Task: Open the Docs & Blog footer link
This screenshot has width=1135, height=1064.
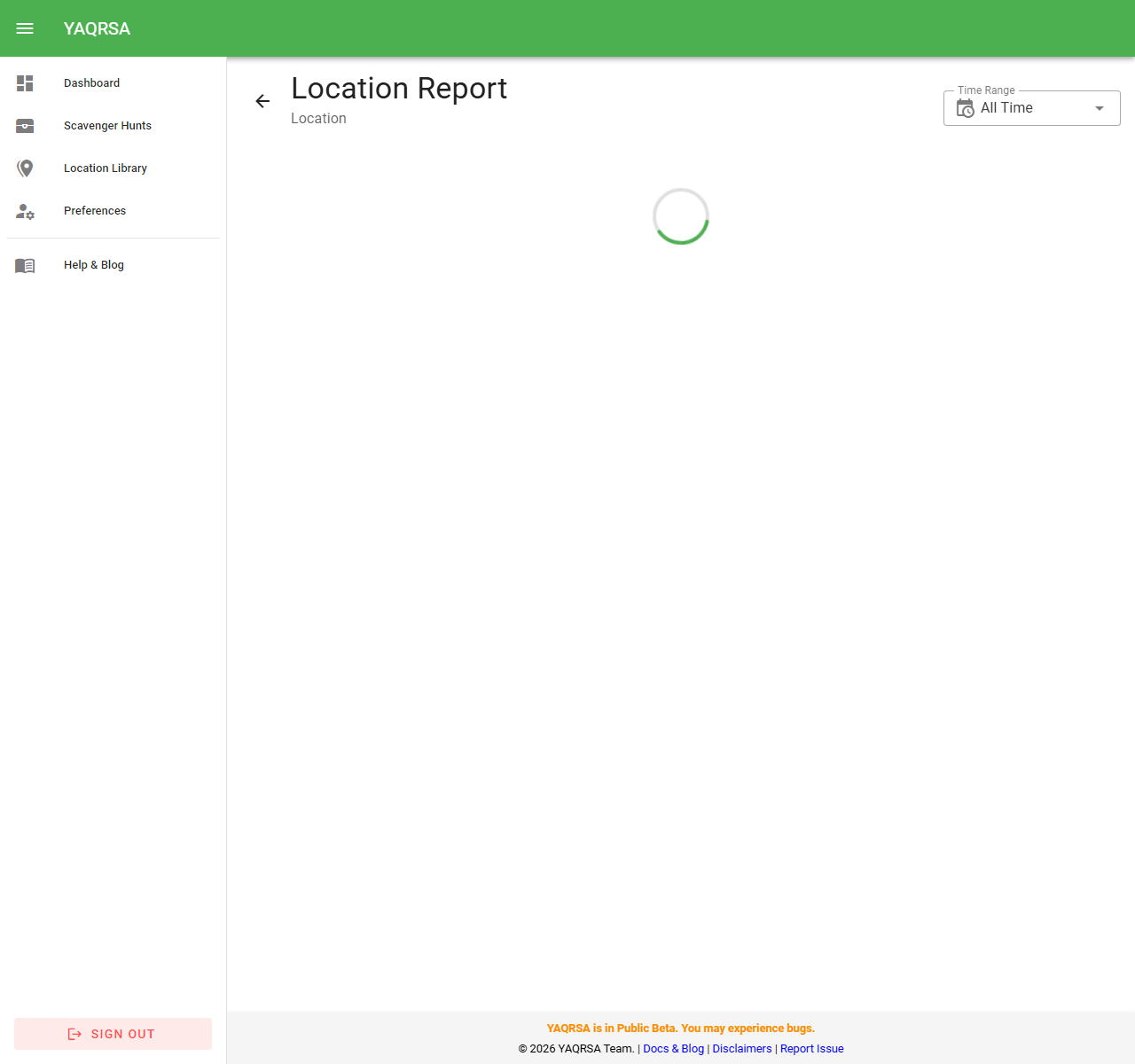Action: coord(673,1049)
